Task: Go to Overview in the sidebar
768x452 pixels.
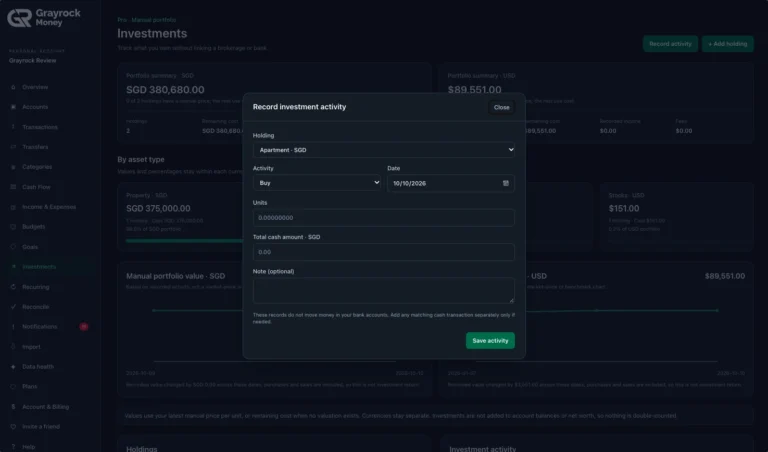Action: point(35,87)
